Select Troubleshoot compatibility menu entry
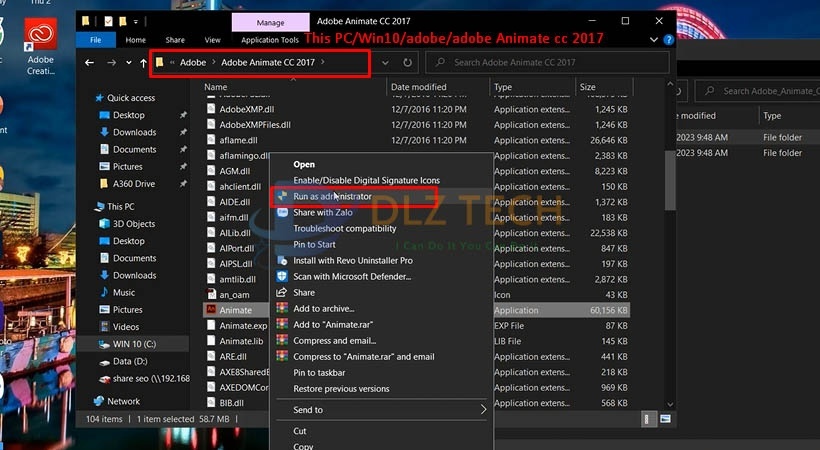 [x=344, y=229]
